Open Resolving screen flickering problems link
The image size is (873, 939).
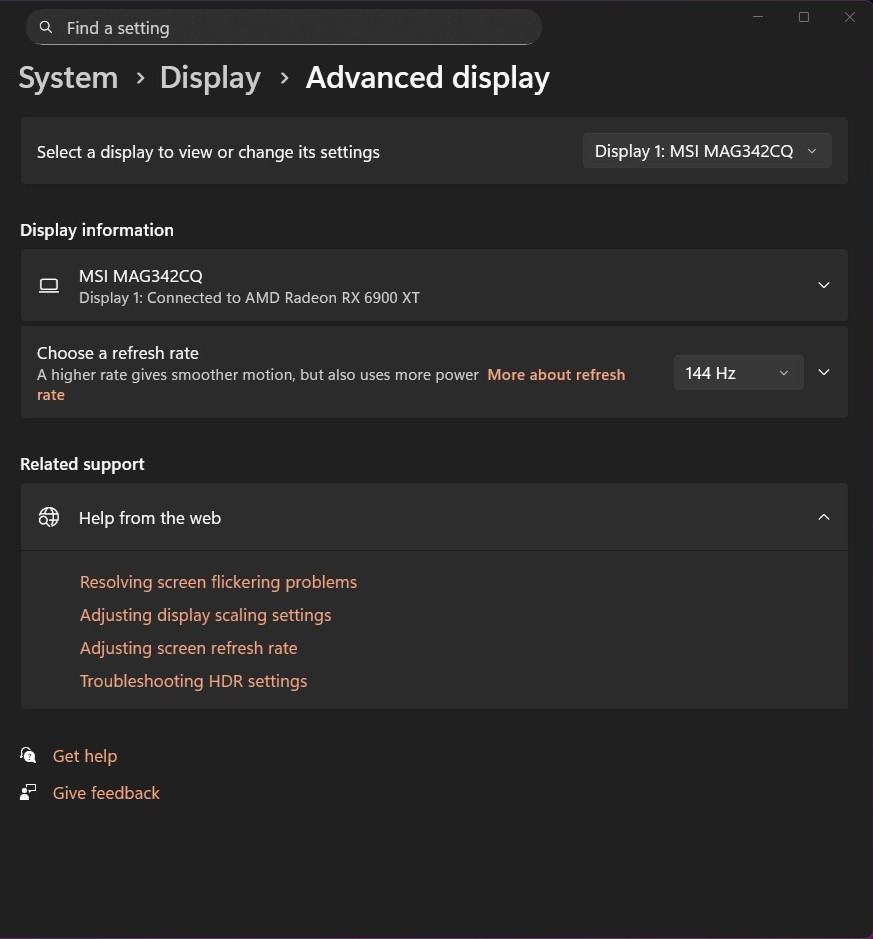(218, 582)
